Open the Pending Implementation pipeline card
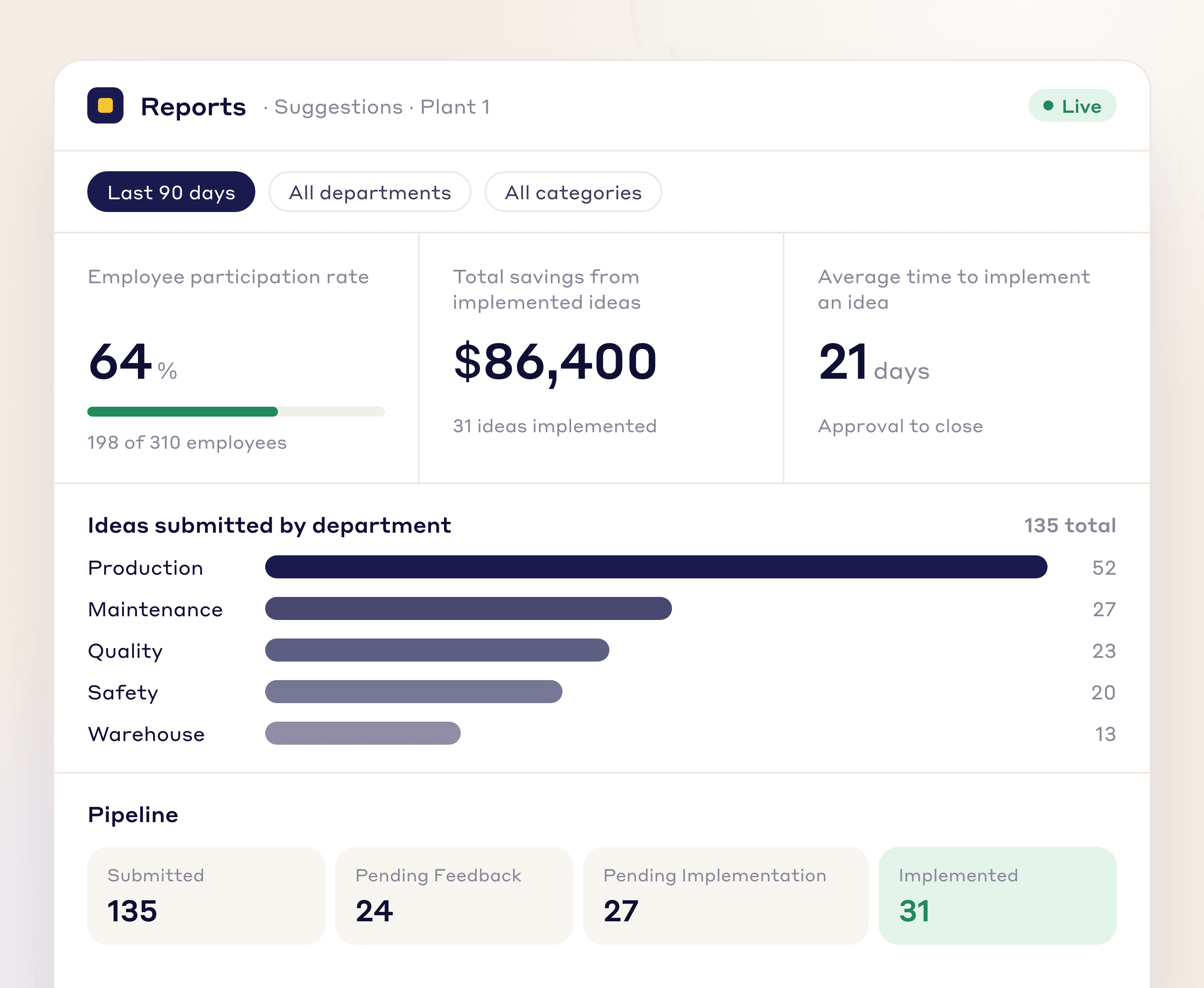The image size is (1204, 988). coord(726,895)
